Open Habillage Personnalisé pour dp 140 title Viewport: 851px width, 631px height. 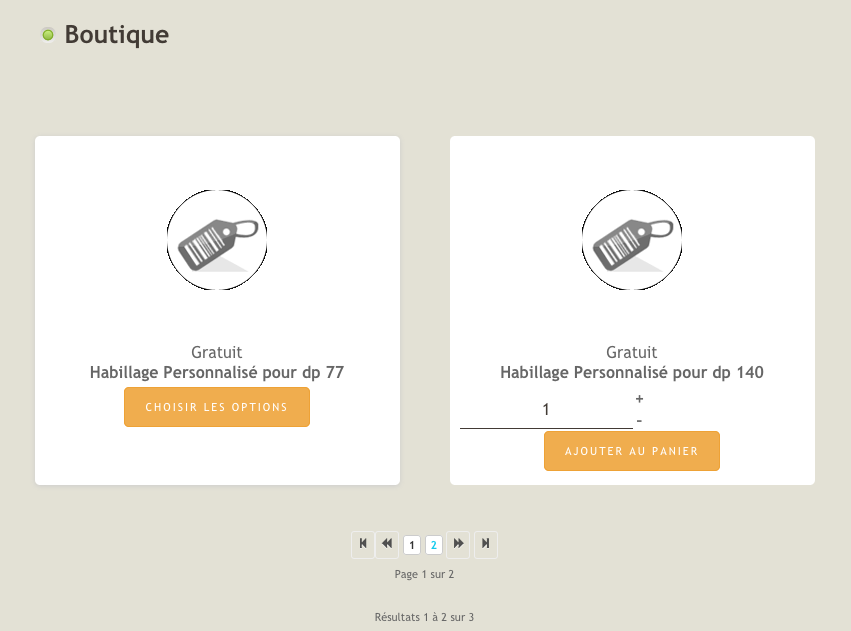pos(632,373)
